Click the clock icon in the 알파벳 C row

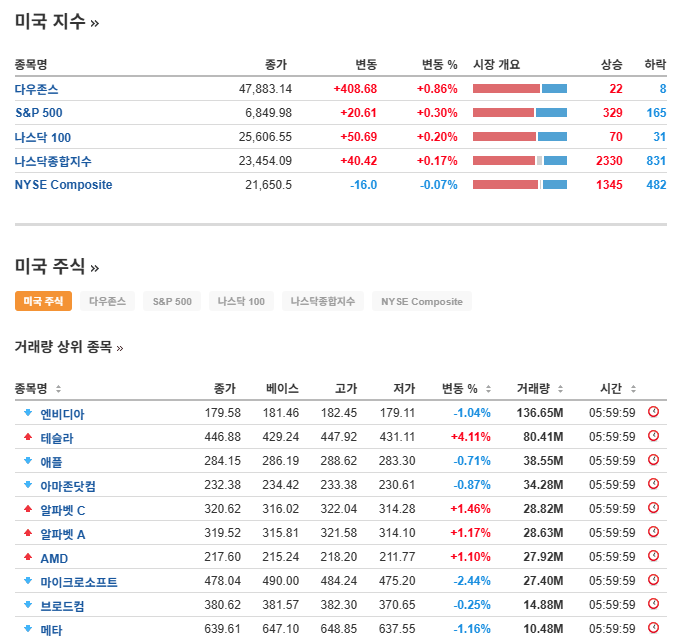tap(653, 508)
